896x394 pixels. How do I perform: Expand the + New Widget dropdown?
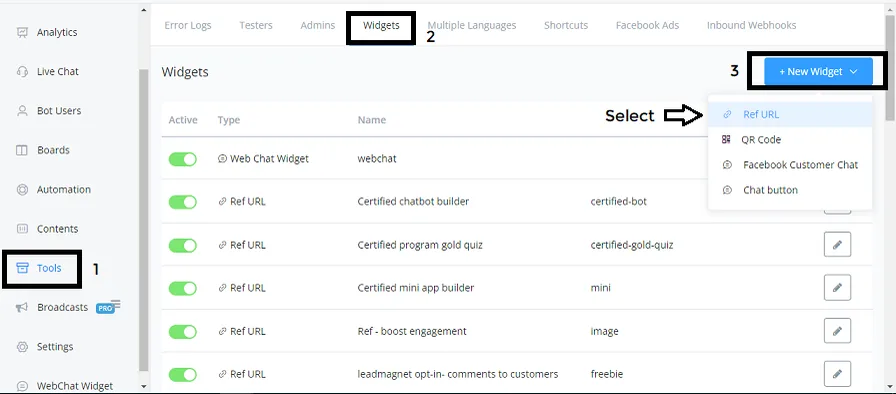818,71
